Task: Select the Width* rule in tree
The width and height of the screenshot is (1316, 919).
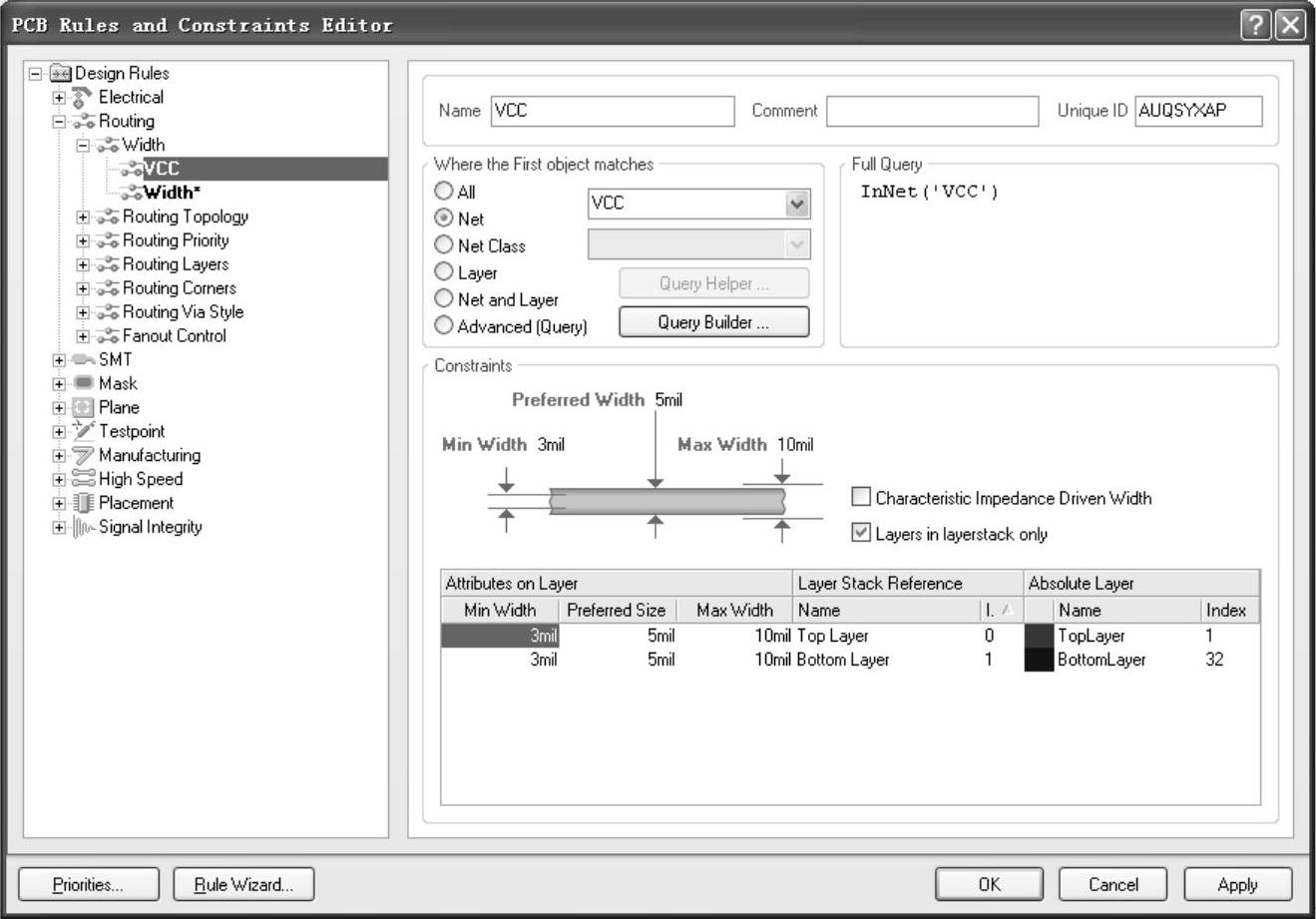Action: [x=172, y=193]
